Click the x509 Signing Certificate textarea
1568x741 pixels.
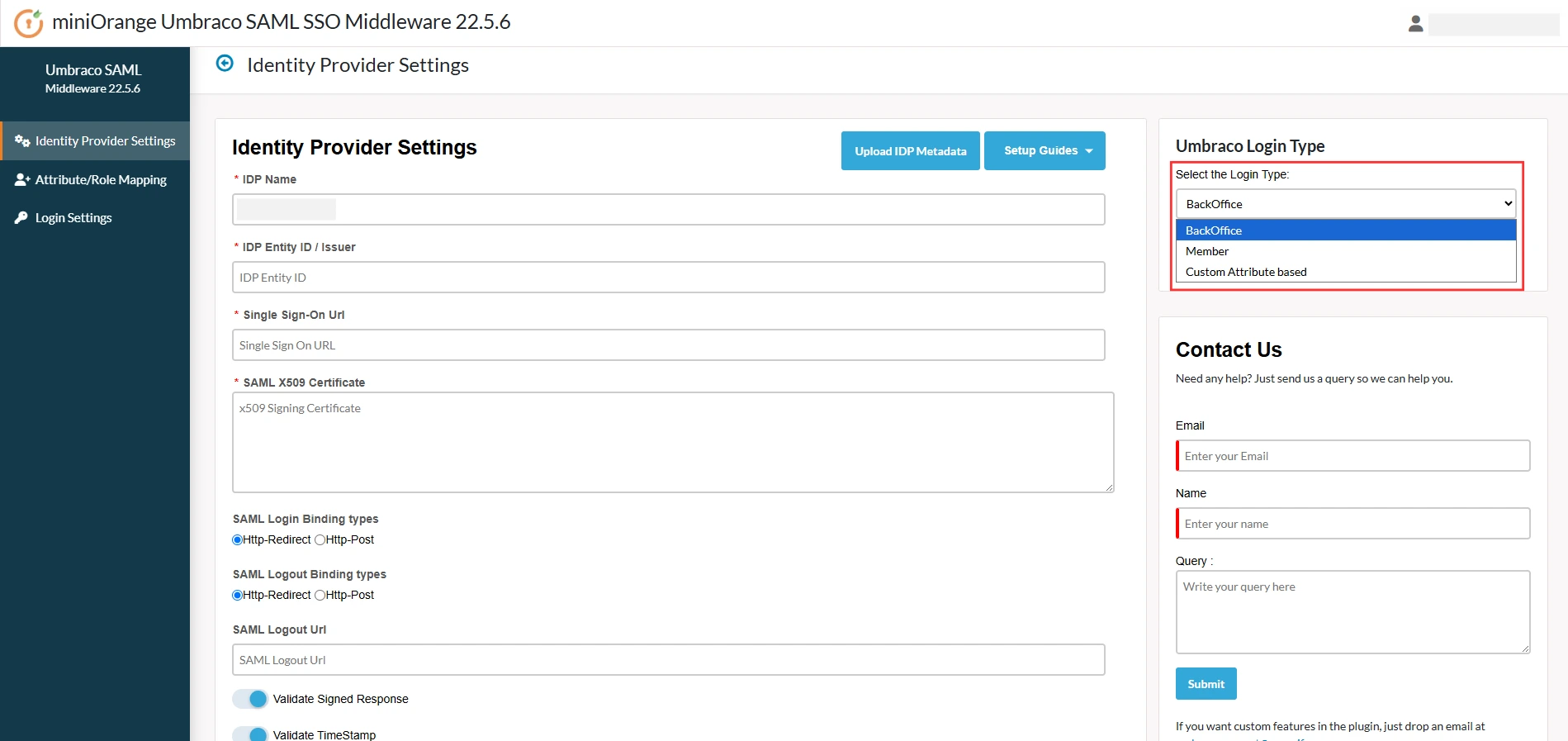(673, 443)
